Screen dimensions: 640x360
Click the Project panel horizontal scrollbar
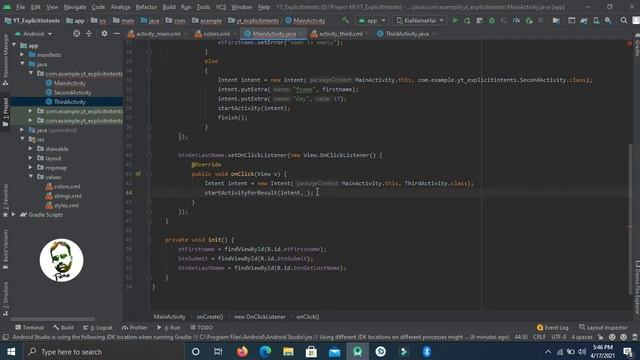click(53, 319)
